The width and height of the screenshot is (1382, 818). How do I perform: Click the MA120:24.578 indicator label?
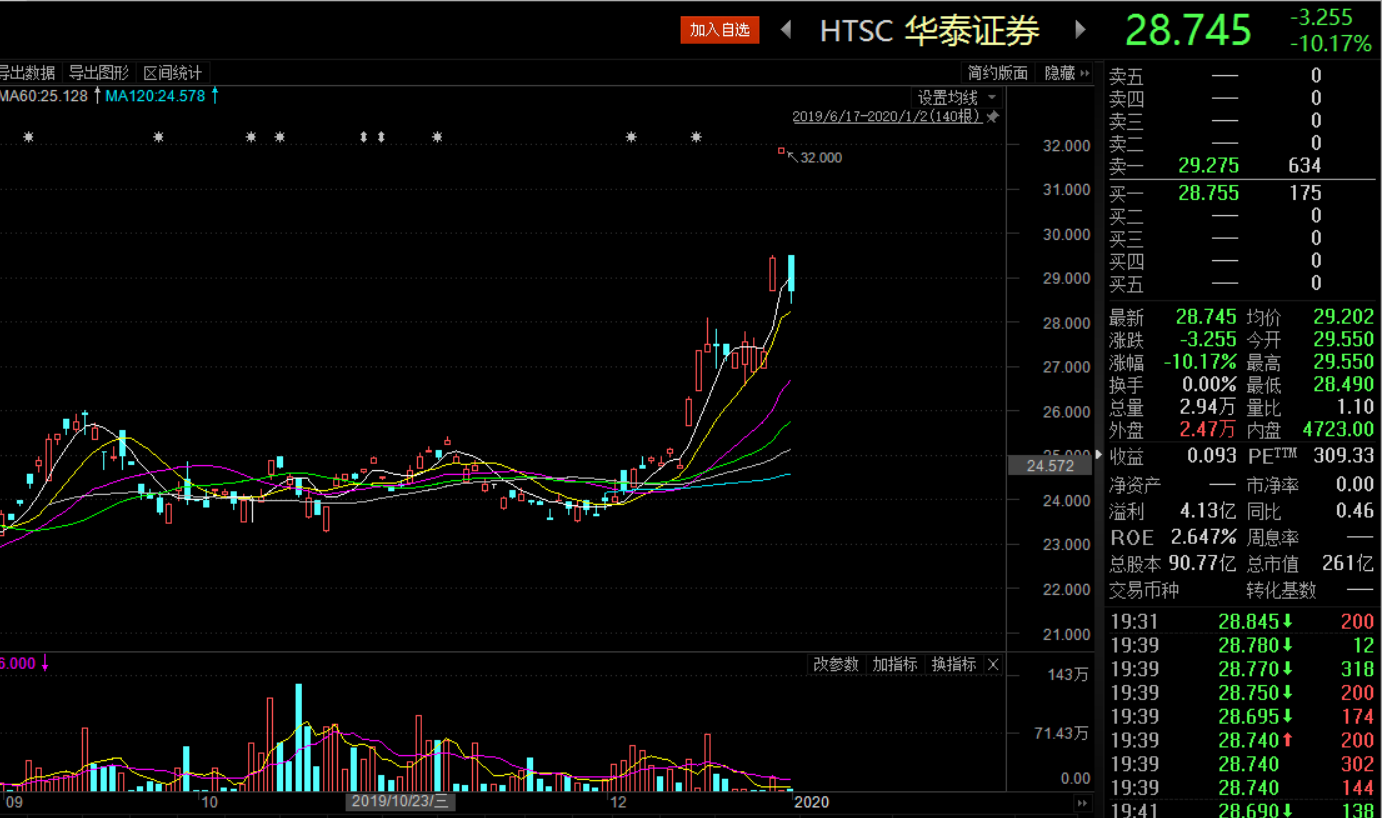point(155,96)
